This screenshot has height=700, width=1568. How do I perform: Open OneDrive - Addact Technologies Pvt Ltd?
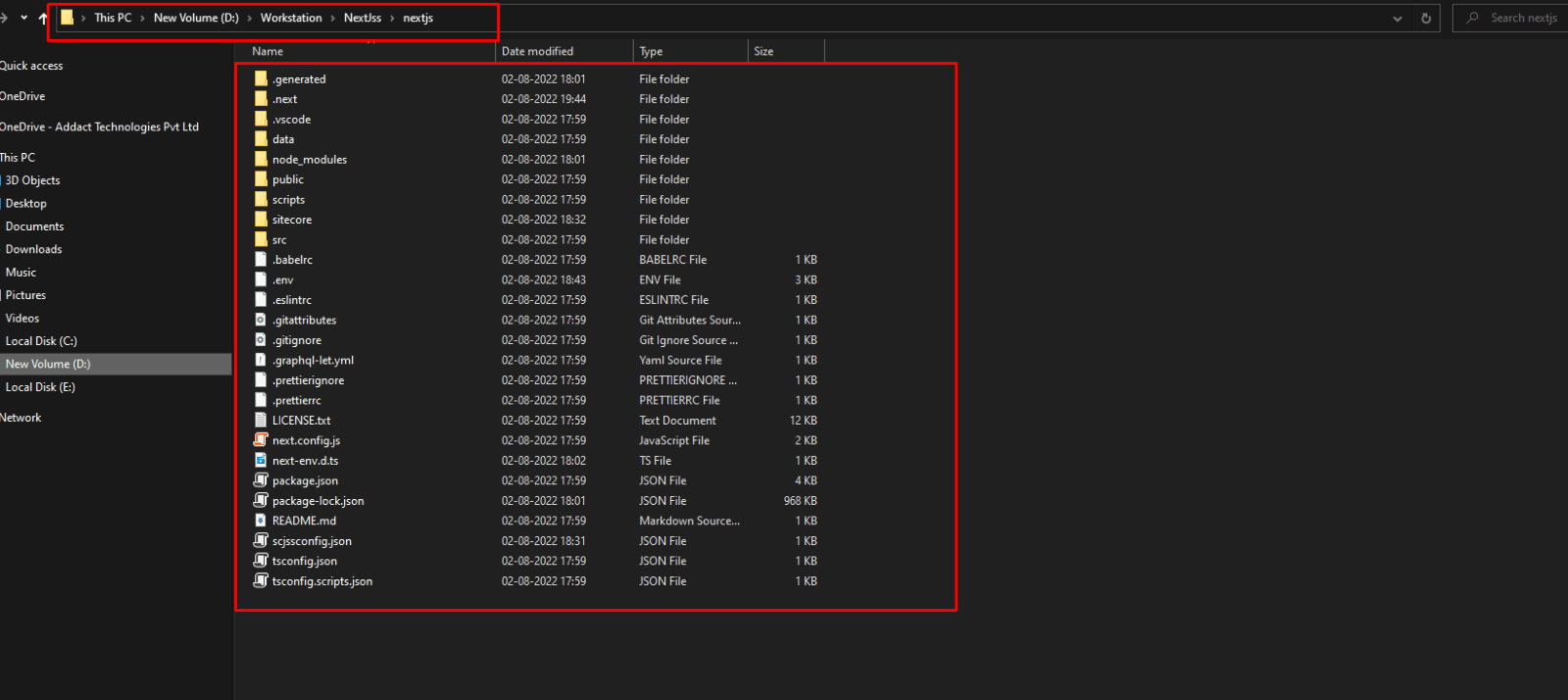coord(99,126)
